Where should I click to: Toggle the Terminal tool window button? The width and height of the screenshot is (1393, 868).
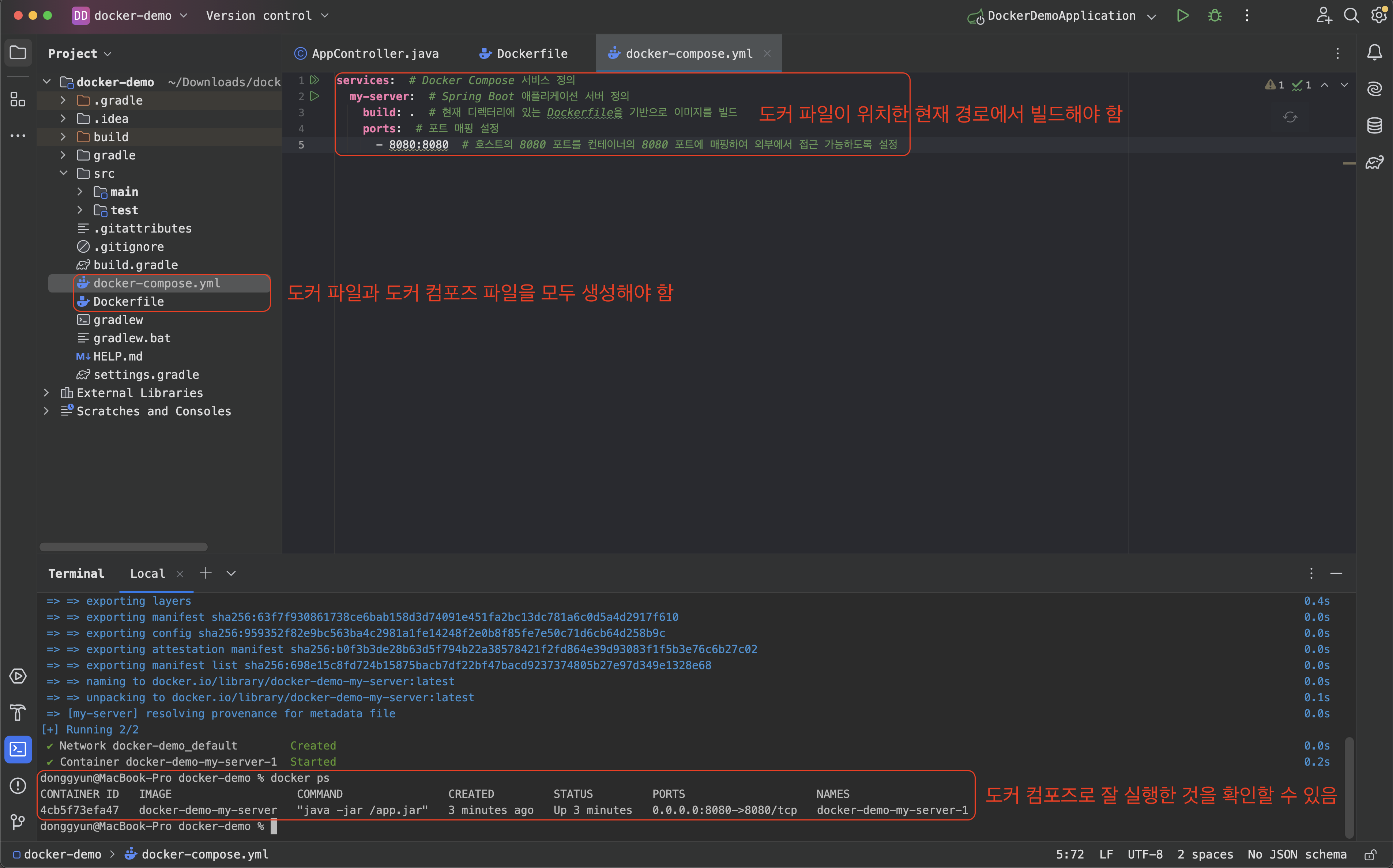pos(18,749)
